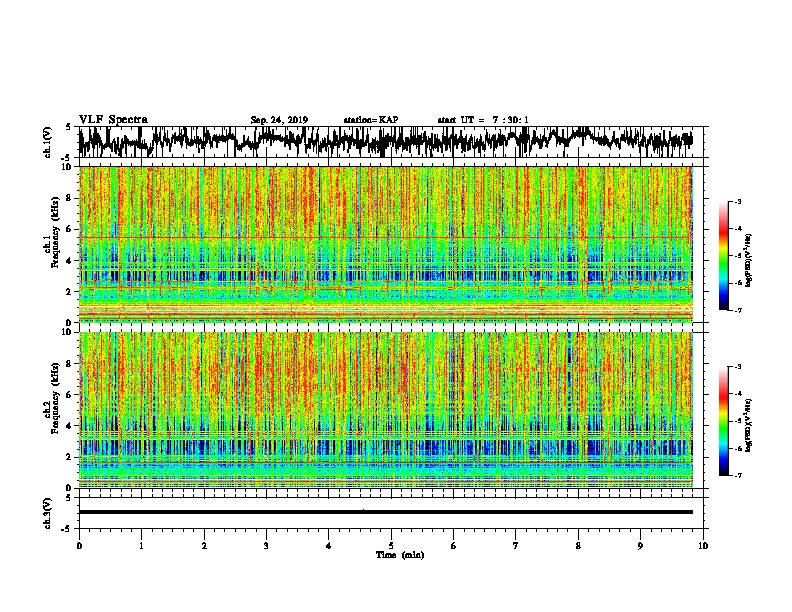Viewport: 792px width, 612px height.
Task: Click the "ch.1(V)" axis label
Action: pyautogui.click(x=48, y=142)
